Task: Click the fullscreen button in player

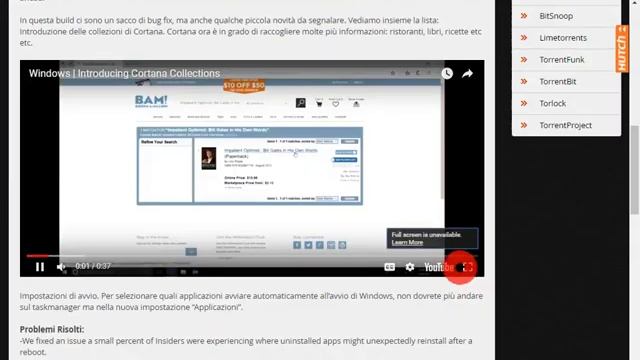Action: (x=468, y=267)
